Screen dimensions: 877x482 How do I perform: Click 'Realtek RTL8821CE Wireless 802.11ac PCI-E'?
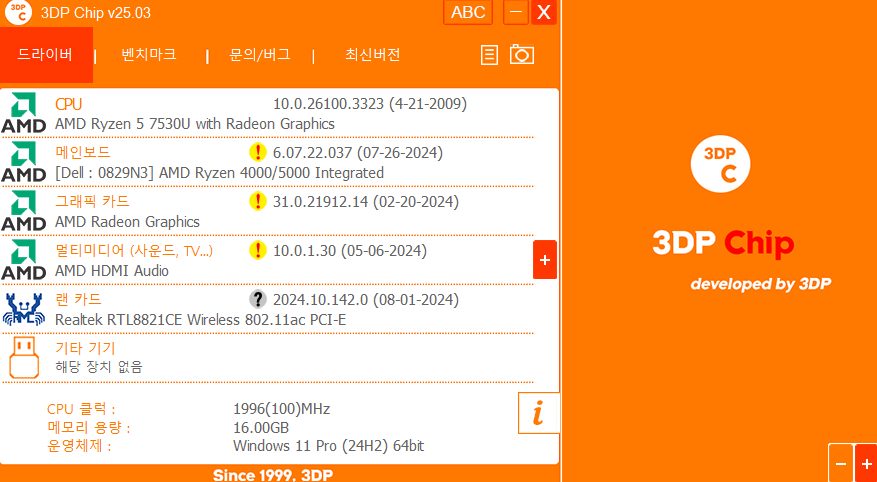200,320
